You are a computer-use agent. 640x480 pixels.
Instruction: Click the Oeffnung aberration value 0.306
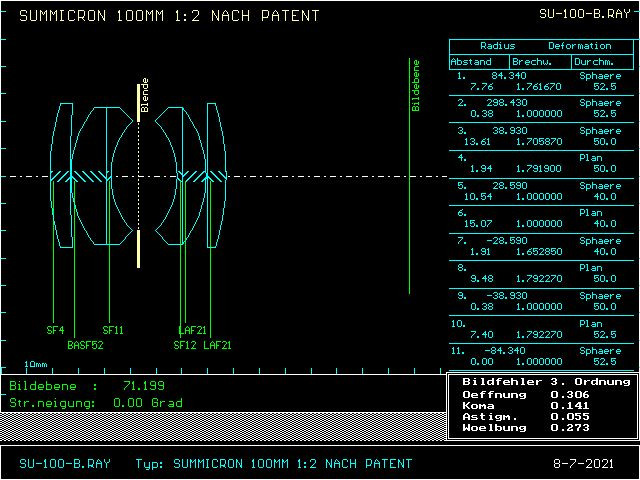coord(567,394)
